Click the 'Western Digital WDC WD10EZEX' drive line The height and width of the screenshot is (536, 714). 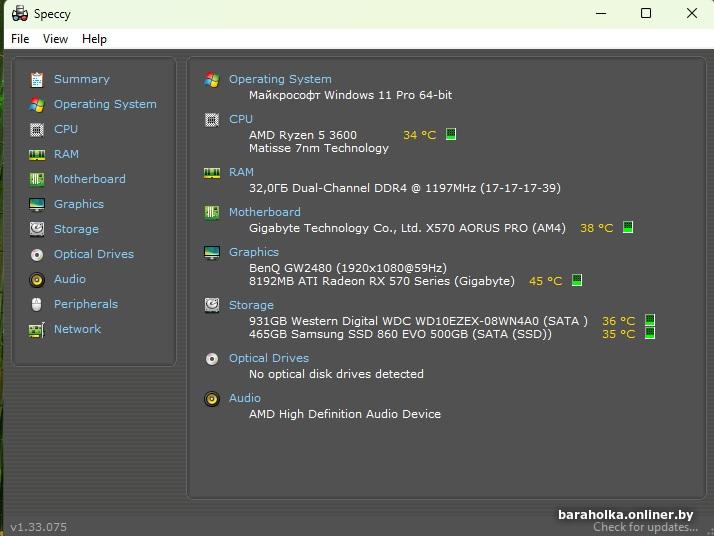[418, 321]
